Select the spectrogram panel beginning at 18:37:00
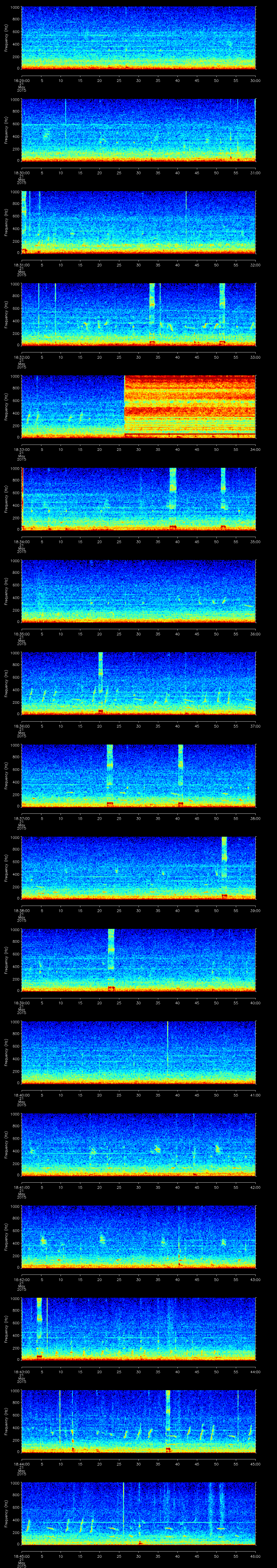 (139, 776)
